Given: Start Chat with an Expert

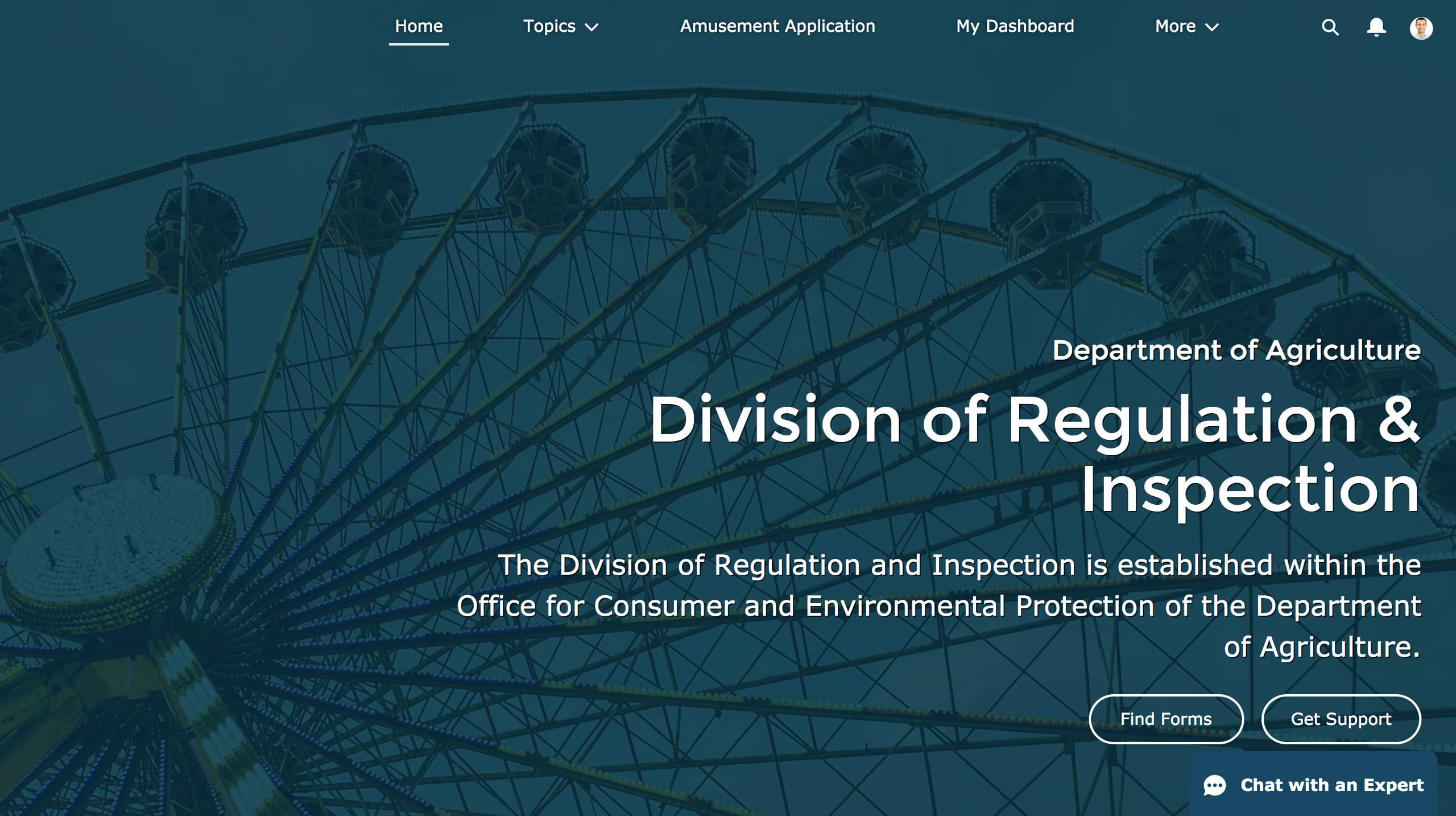Looking at the screenshot, I should (x=1313, y=785).
